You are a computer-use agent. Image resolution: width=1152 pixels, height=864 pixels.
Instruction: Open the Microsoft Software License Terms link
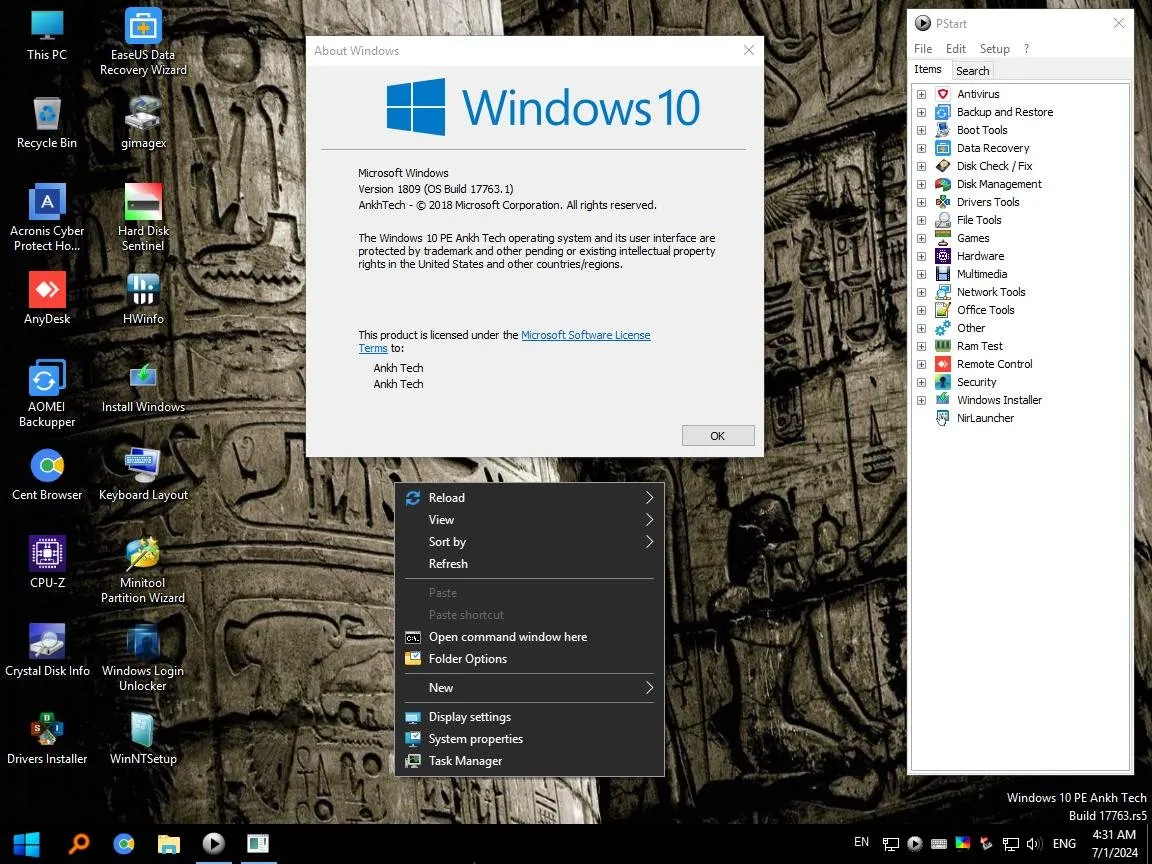(x=586, y=335)
